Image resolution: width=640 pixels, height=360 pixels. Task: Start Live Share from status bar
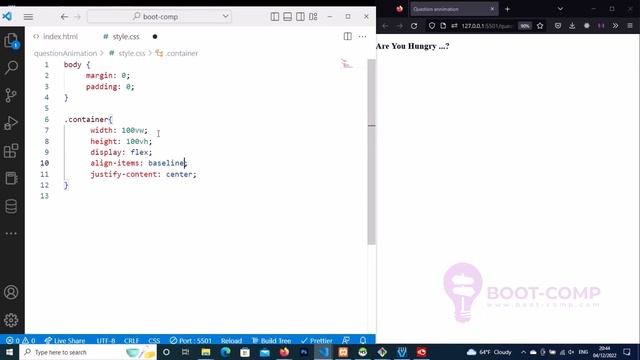point(64,340)
